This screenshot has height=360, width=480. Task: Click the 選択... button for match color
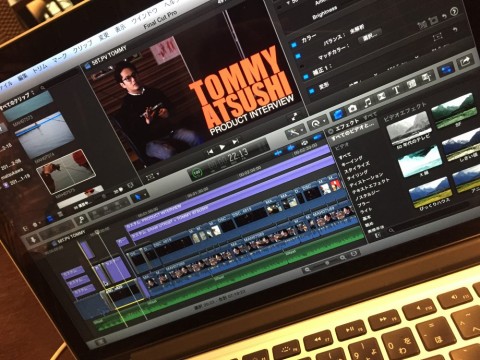point(369,36)
